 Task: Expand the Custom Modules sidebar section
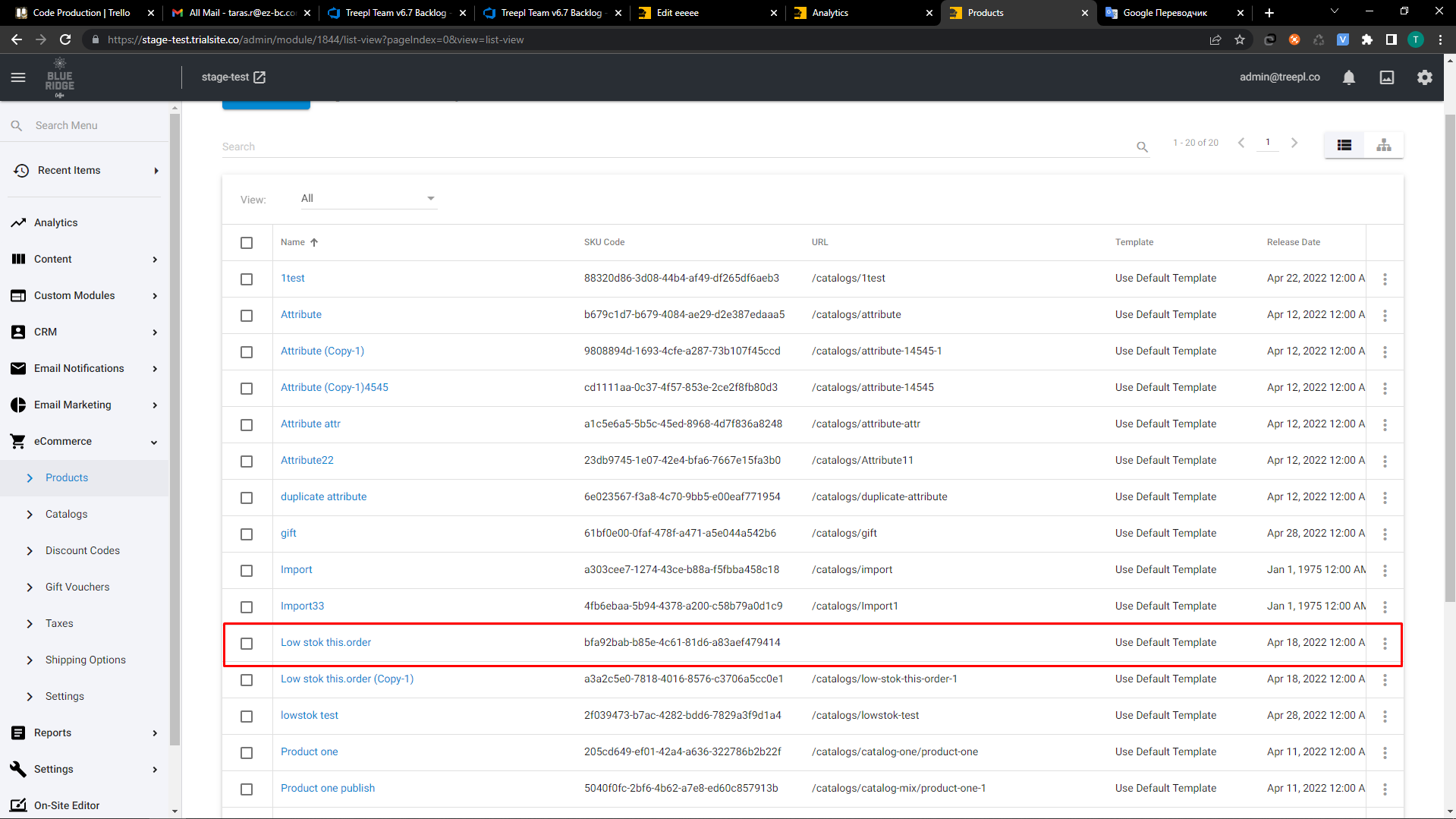click(155, 296)
